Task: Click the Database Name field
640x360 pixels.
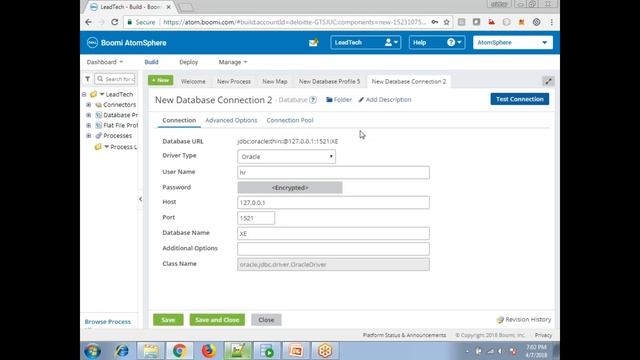Action: (x=333, y=233)
